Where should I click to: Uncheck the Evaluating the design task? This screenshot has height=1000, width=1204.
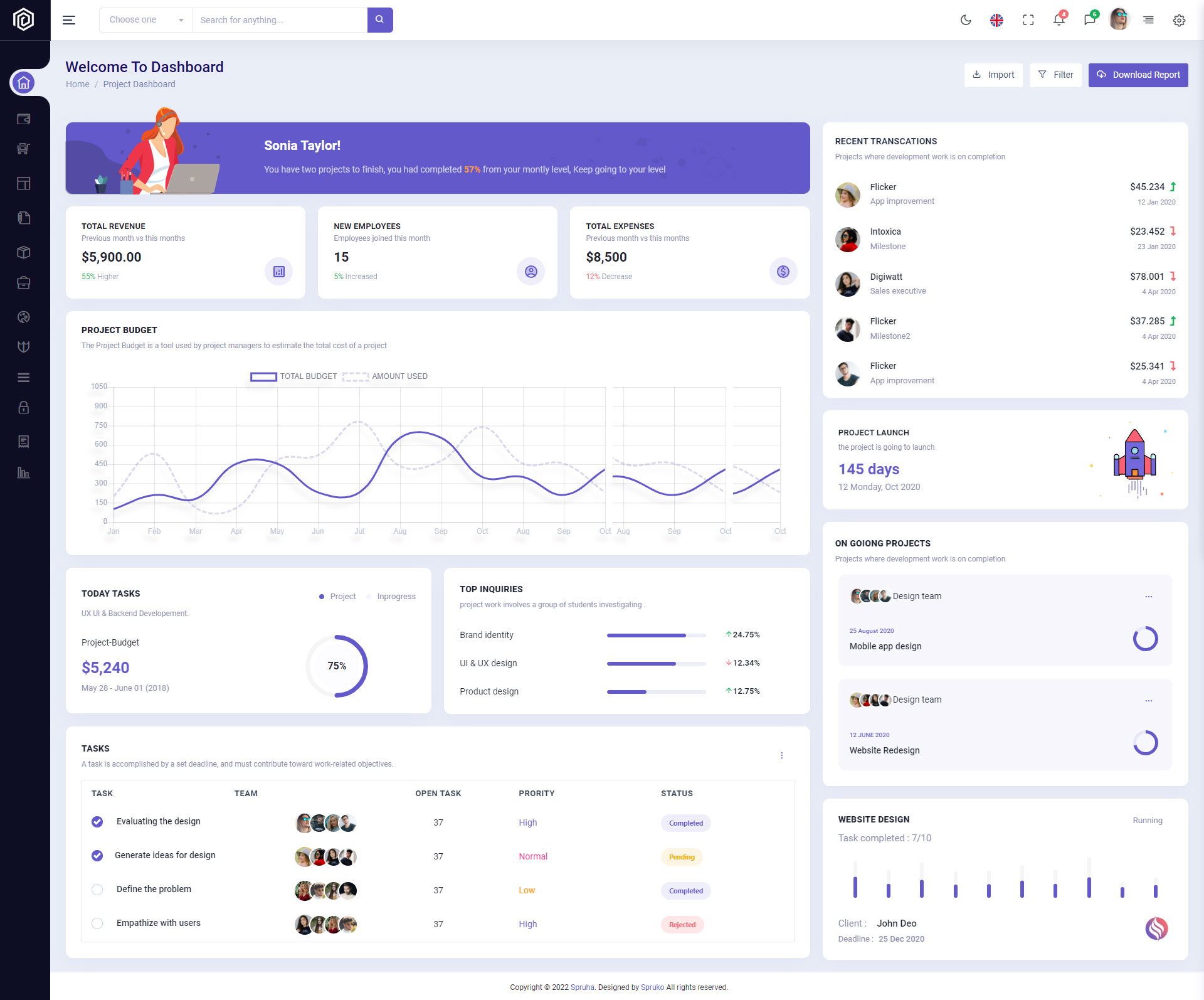coord(97,822)
